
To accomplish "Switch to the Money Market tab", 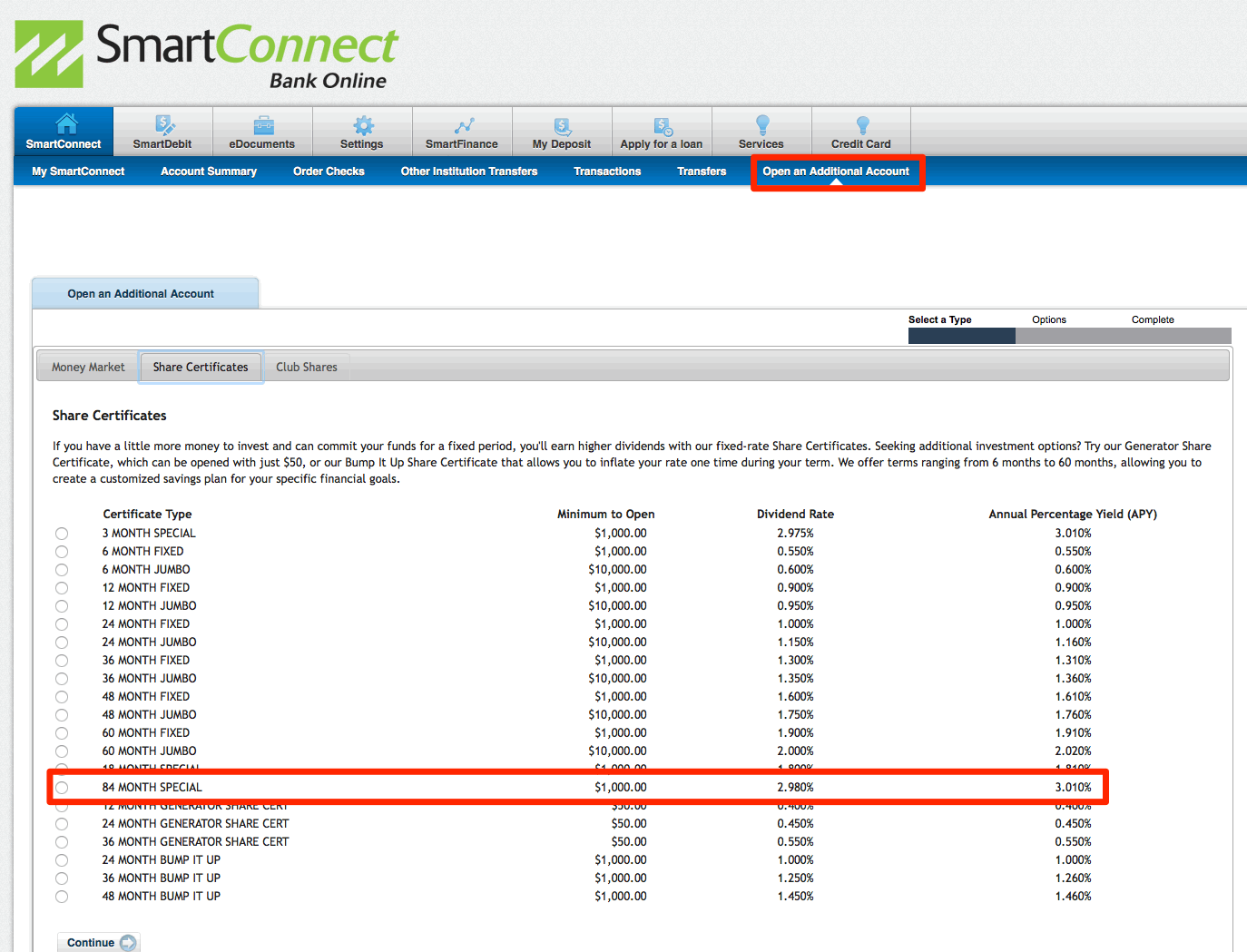I will point(88,367).
